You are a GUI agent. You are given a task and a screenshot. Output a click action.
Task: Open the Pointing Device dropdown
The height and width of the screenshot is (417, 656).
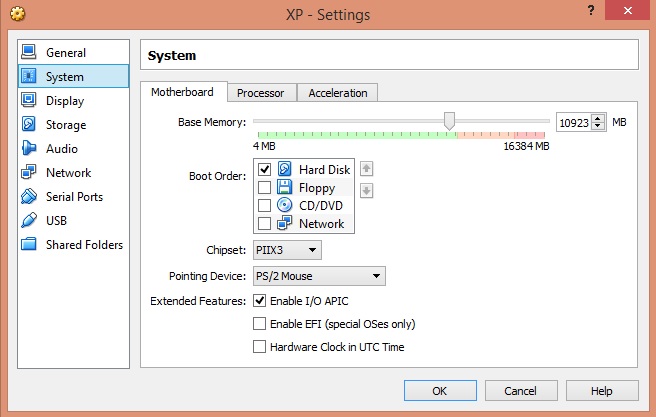click(x=318, y=276)
